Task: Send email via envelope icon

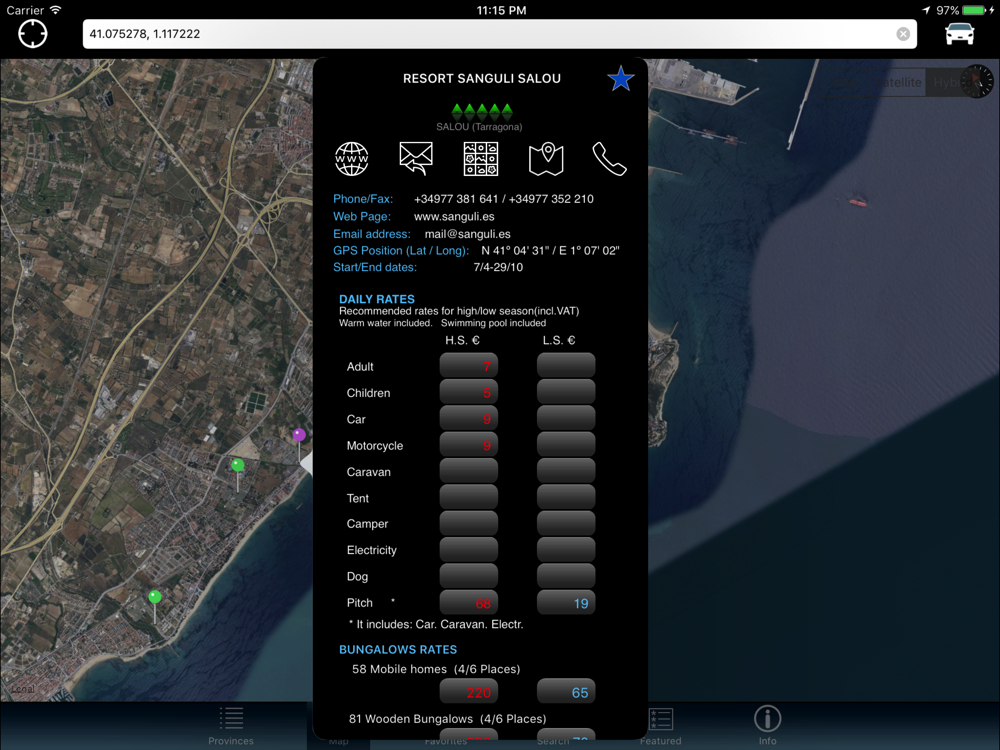Action: tap(416, 158)
